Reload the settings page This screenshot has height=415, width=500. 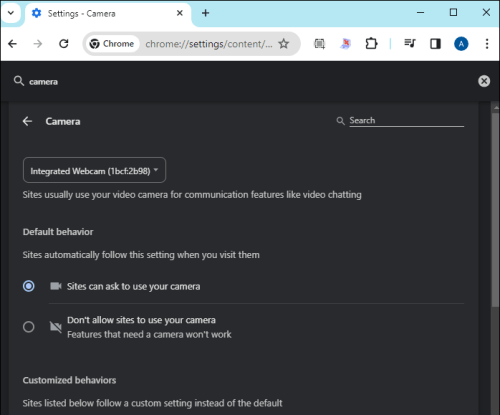point(64,44)
